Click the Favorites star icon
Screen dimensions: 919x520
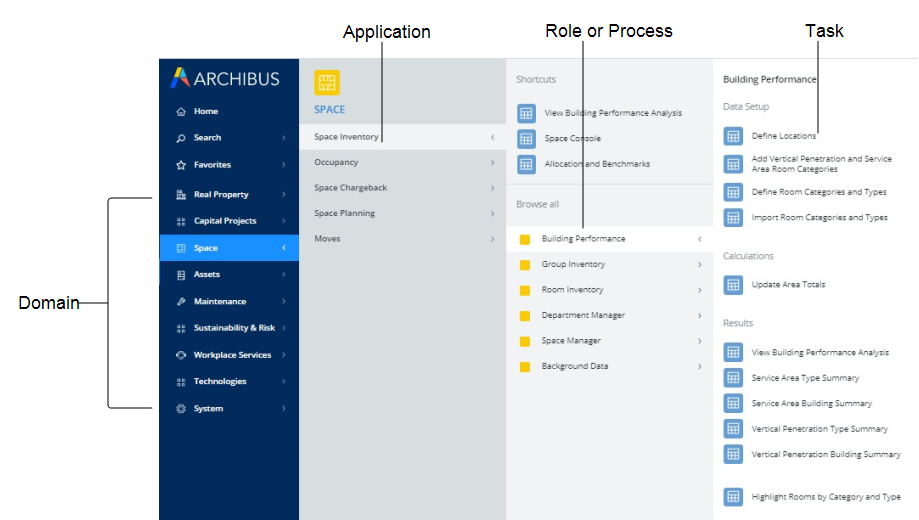click(181, 165)
